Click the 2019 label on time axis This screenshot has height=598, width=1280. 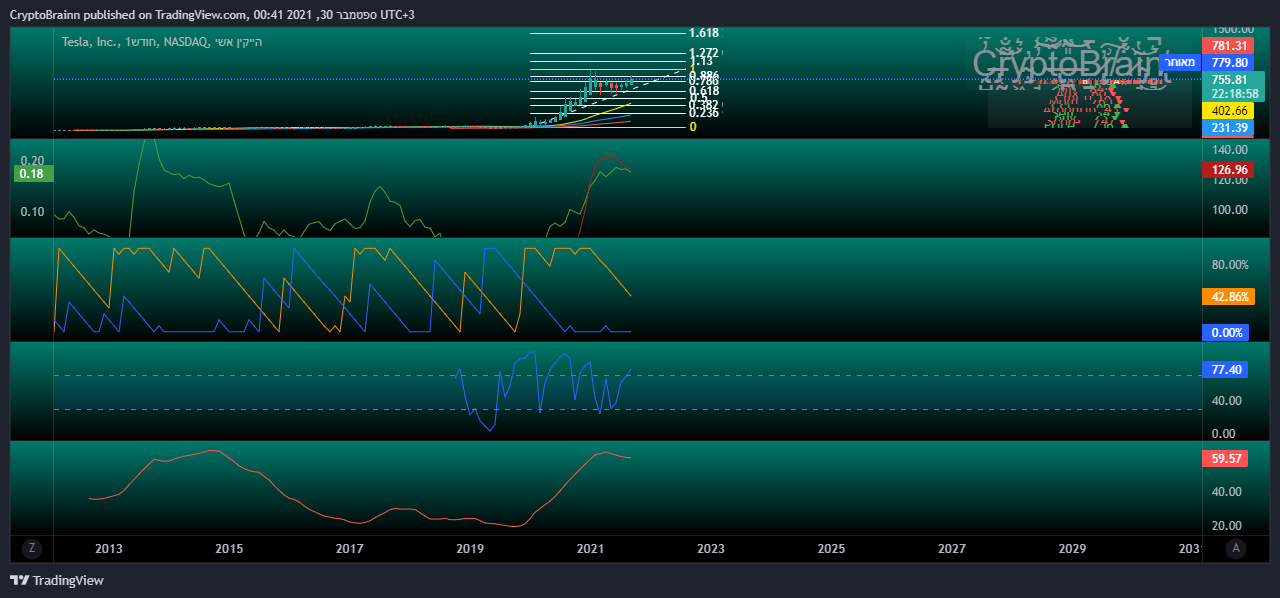(470, 549)
